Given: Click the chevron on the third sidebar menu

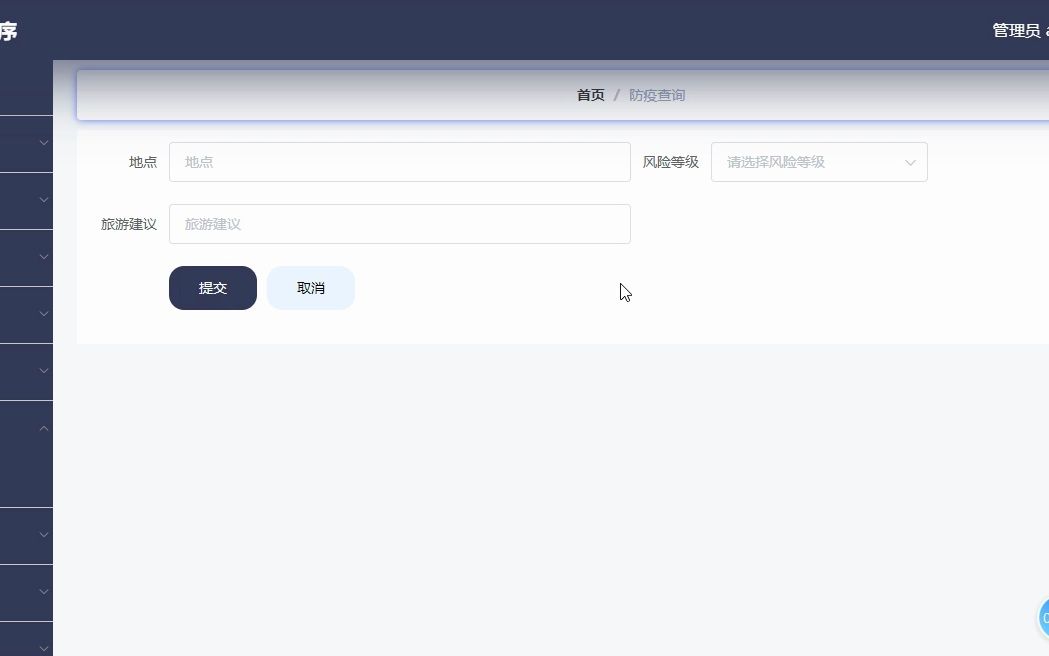Looking at the screenshot, I should tap(42, 257).
